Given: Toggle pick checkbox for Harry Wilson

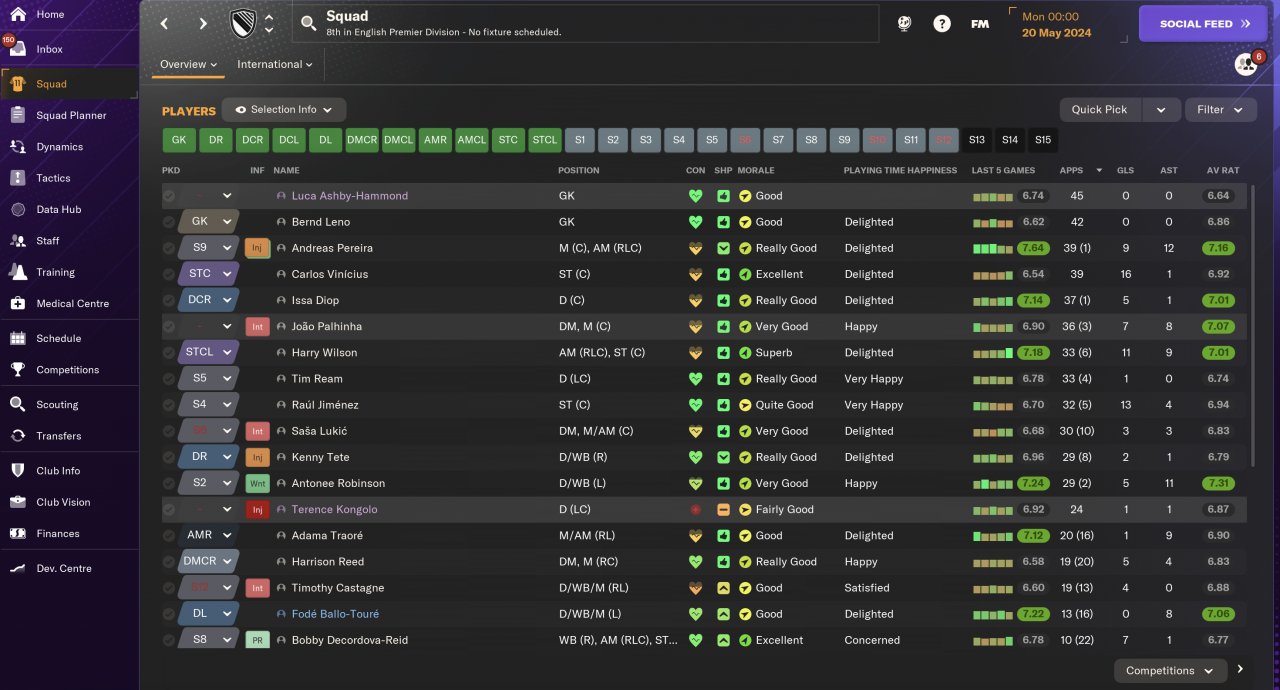Looking at the screenshot, I should (x=169, y=353).
